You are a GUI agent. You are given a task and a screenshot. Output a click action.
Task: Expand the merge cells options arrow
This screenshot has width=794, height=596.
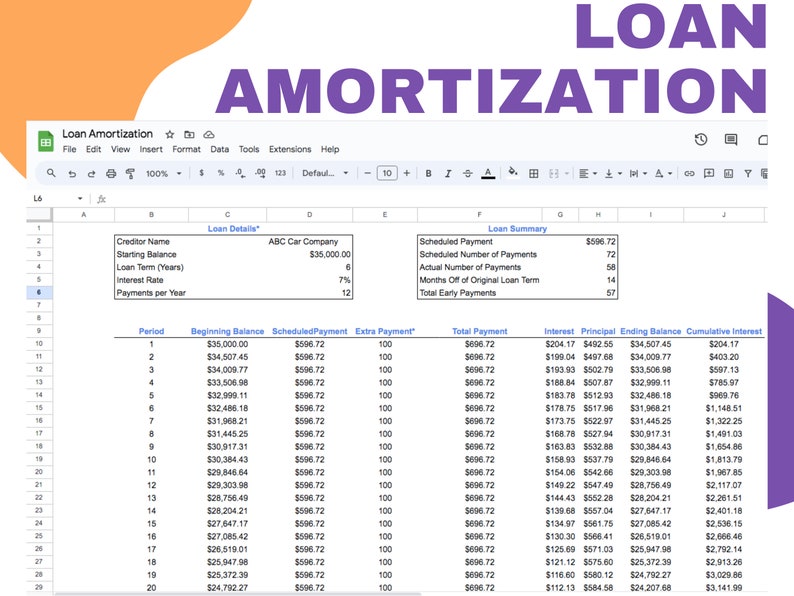point(567,174)
